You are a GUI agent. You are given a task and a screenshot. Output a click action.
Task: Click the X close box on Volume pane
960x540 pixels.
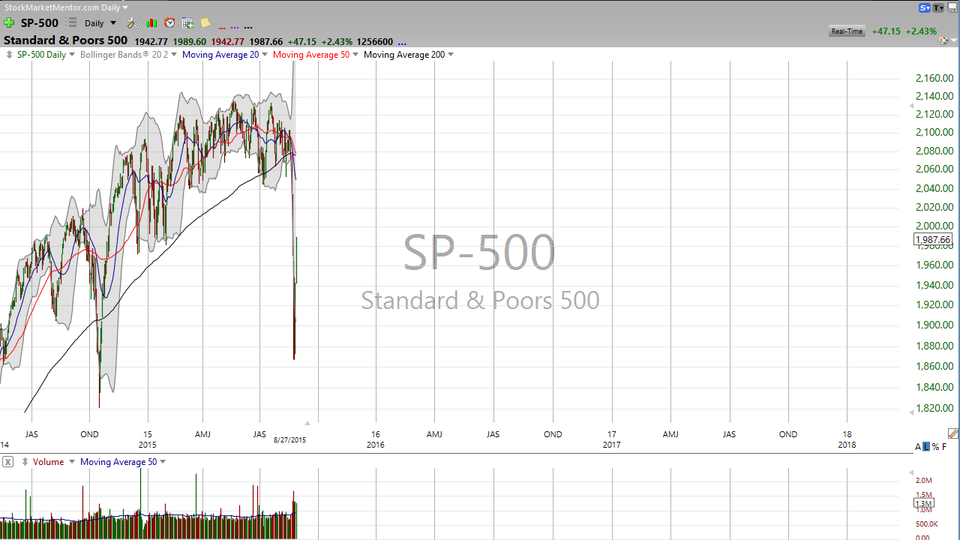click(7, 462)
